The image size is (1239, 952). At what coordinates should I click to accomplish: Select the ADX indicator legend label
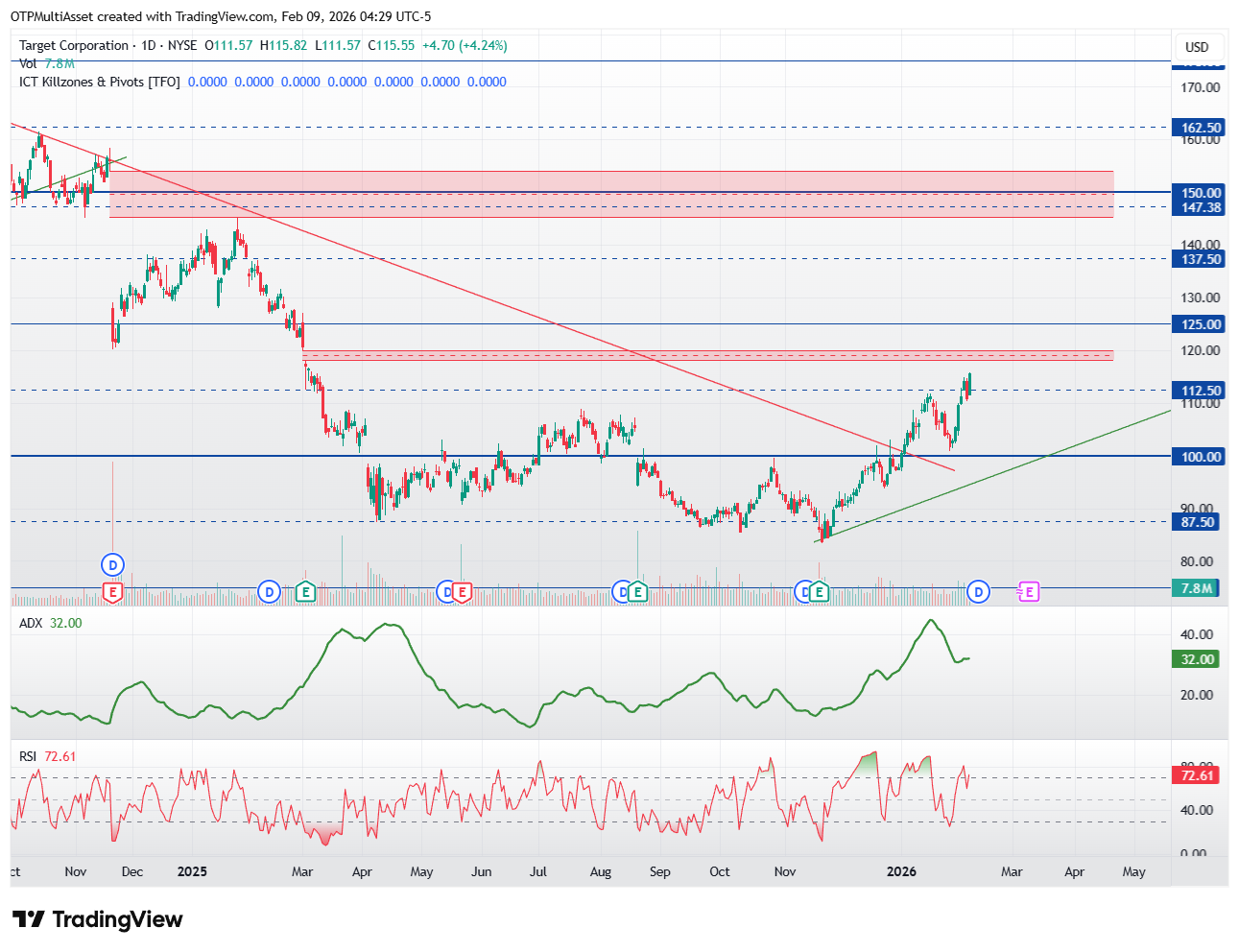(31, 623)
